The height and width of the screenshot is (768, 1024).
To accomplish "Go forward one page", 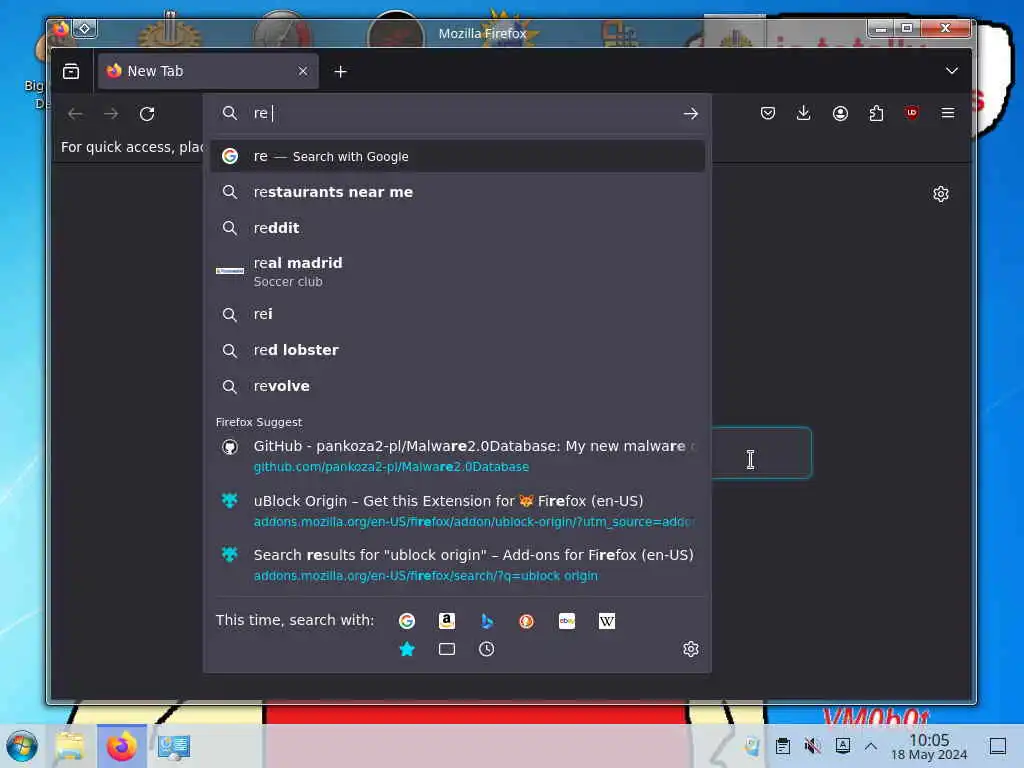I will pyautogui.click(x=111, y=114).
